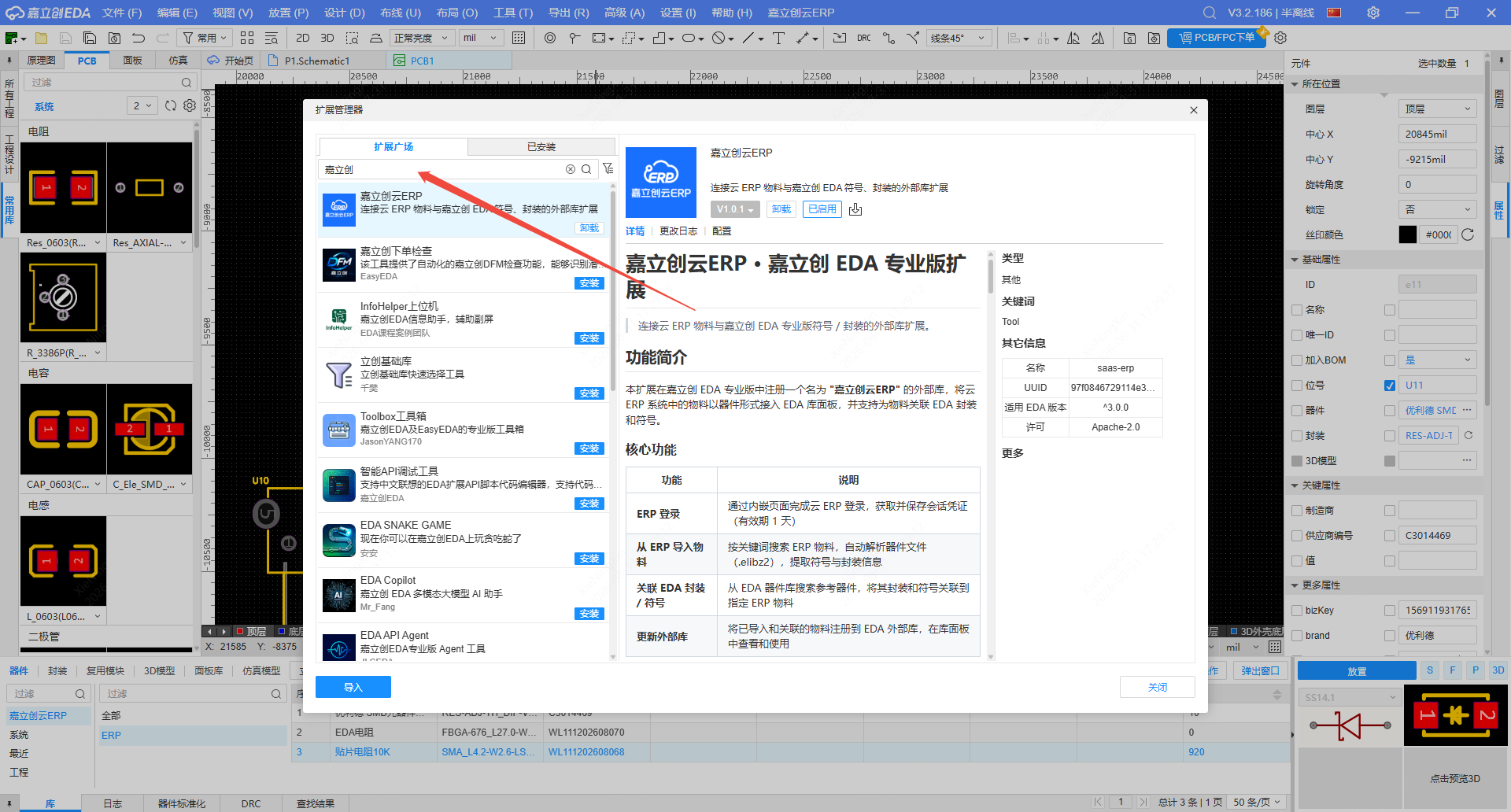Click the search icon in the title bar

tap(1209, 13)
